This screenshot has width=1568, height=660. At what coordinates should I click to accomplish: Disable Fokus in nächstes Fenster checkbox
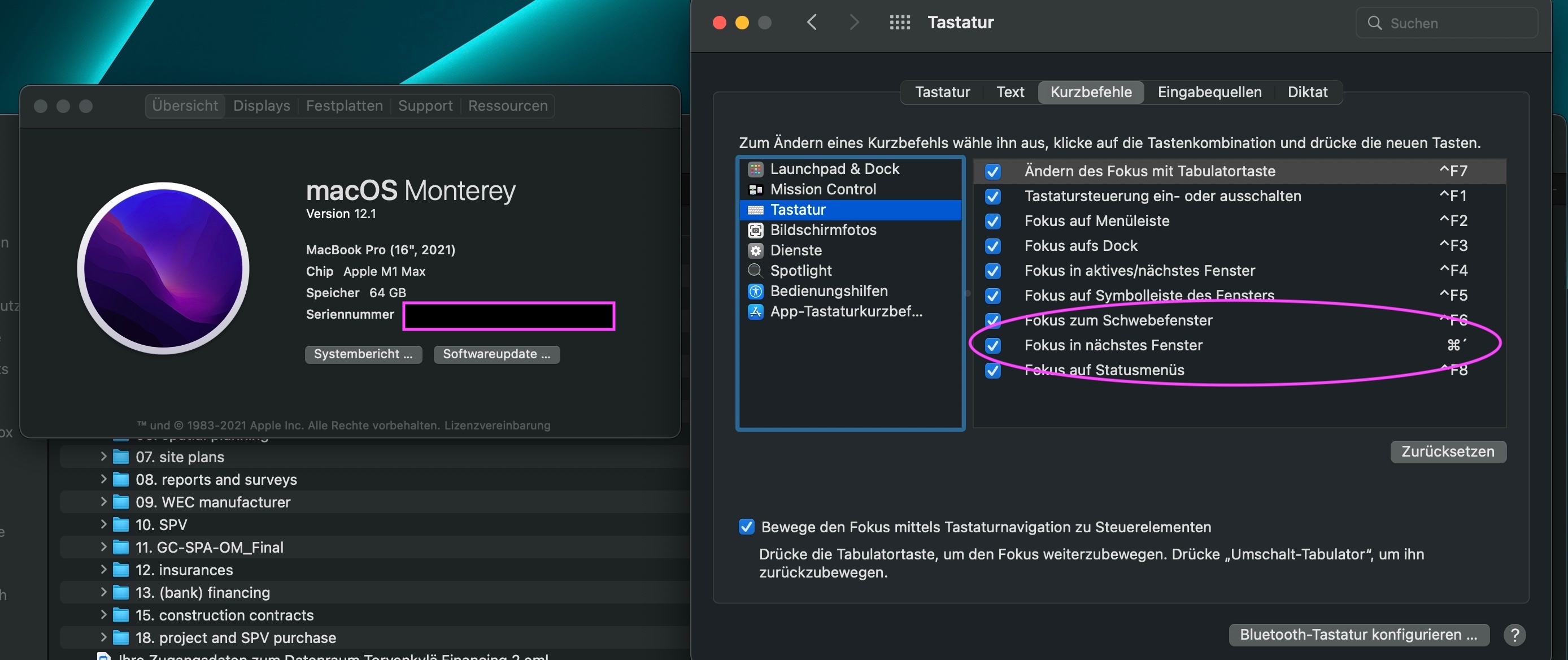click(993, 346)
